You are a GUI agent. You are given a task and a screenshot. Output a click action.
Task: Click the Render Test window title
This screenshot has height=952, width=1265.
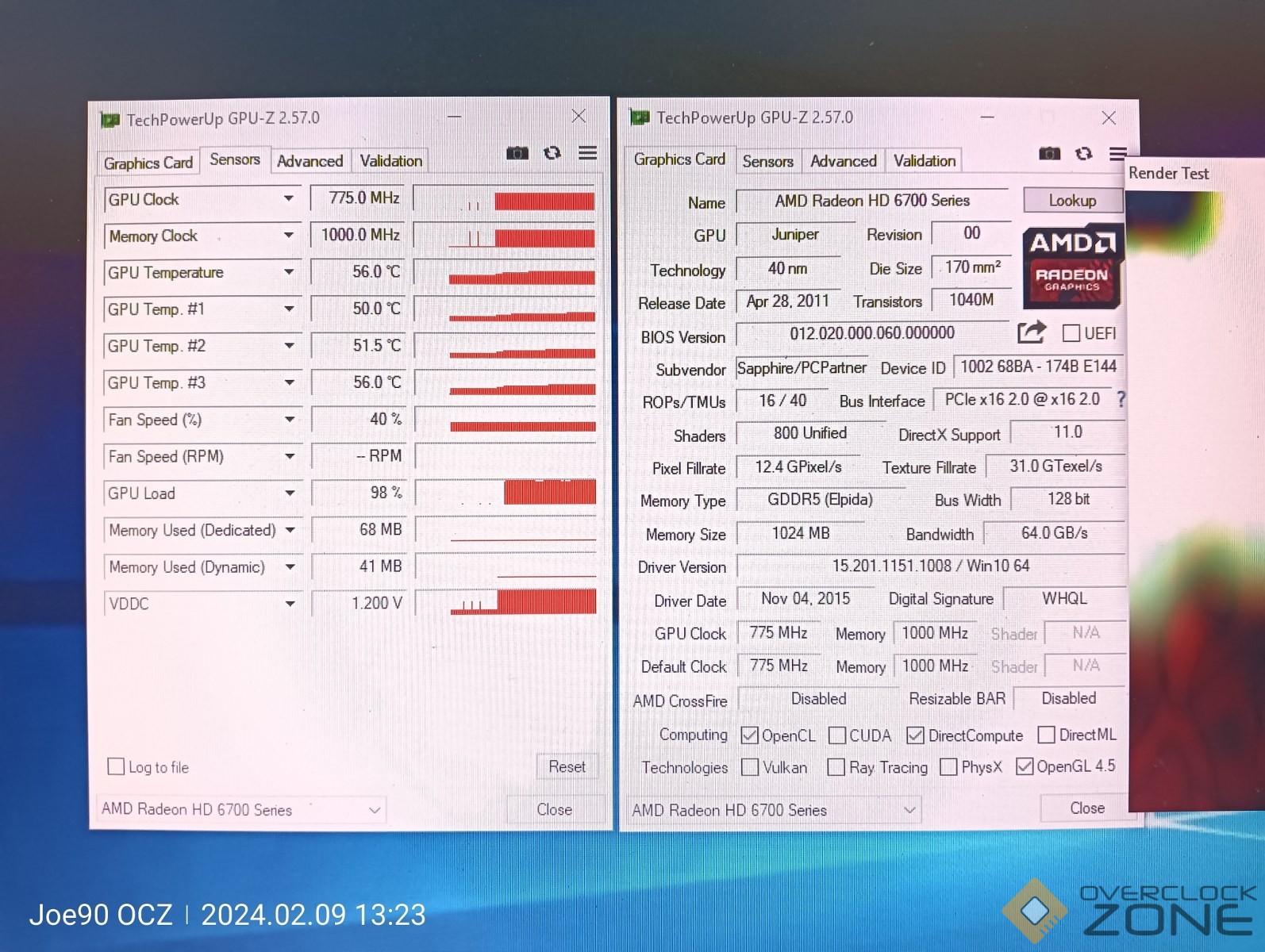pyautogui.click(x=1168, y=173)
